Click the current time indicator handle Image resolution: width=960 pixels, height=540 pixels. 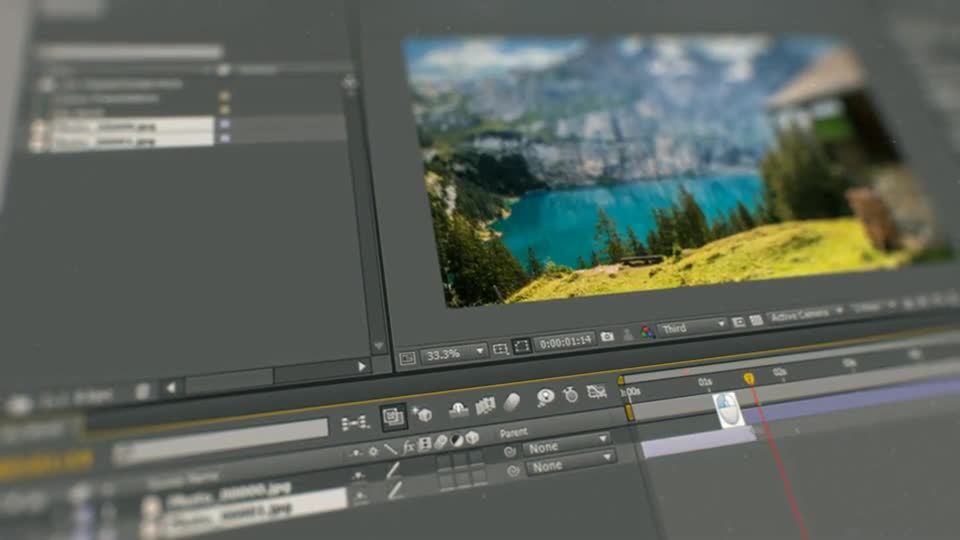tap(749, 379)
